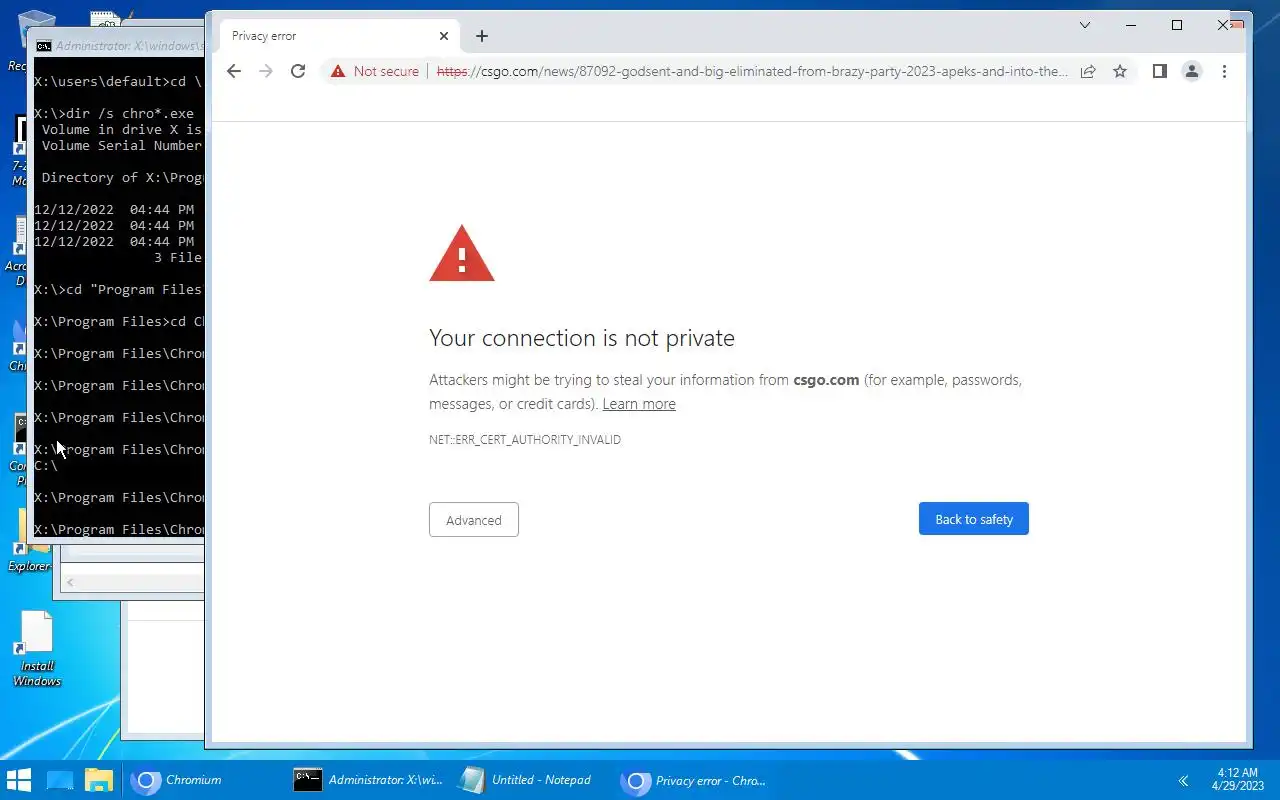Expand the system tray hidden icons chevron
The image size is (1280, 800).
point(1184,781)
